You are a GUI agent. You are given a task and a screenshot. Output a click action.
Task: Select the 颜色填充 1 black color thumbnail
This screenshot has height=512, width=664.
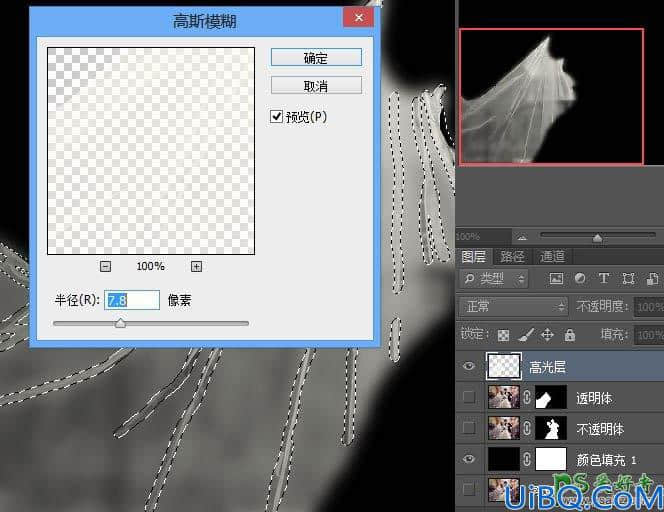[x=504, y=459]
